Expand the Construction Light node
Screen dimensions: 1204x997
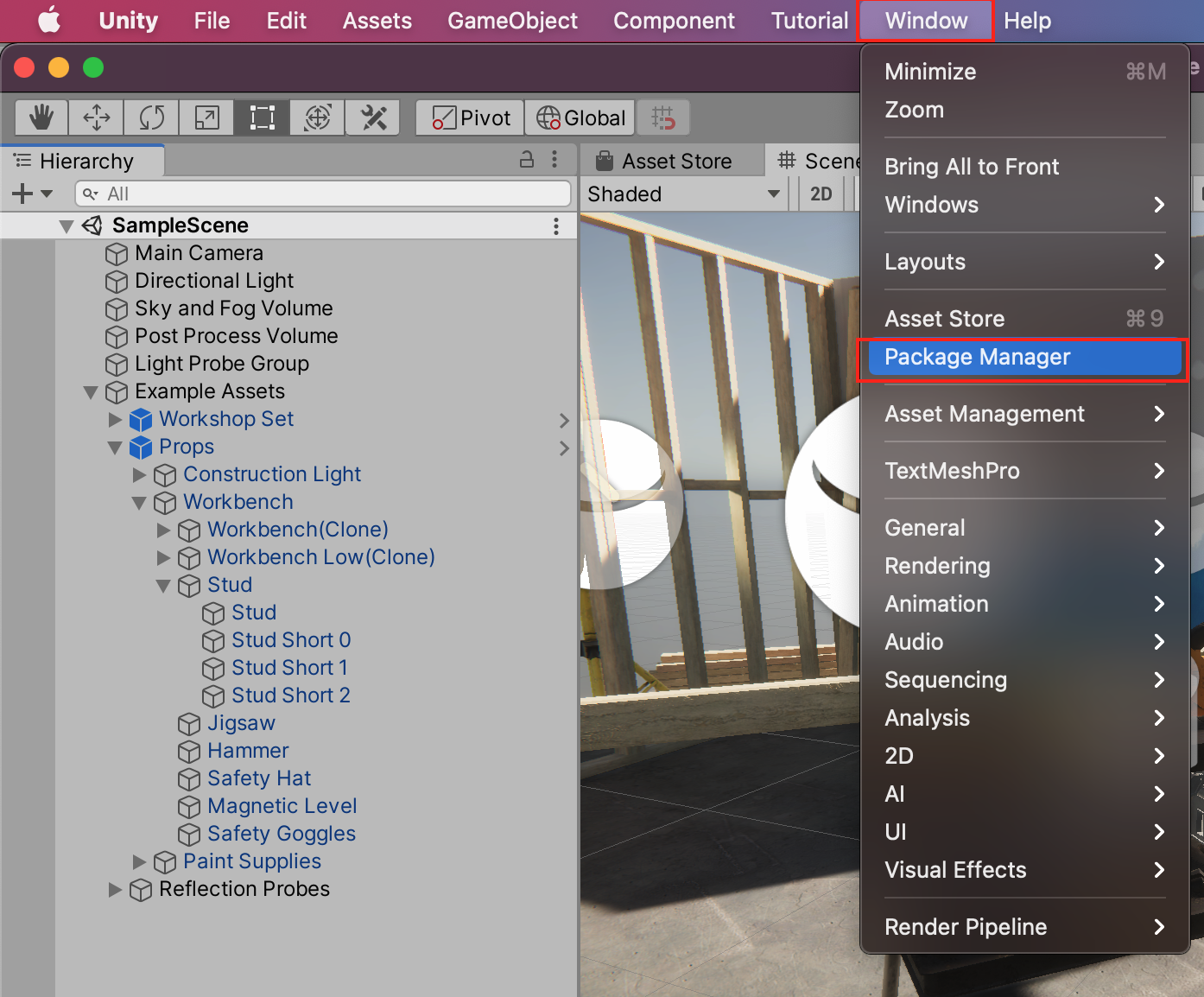(139, 475)
